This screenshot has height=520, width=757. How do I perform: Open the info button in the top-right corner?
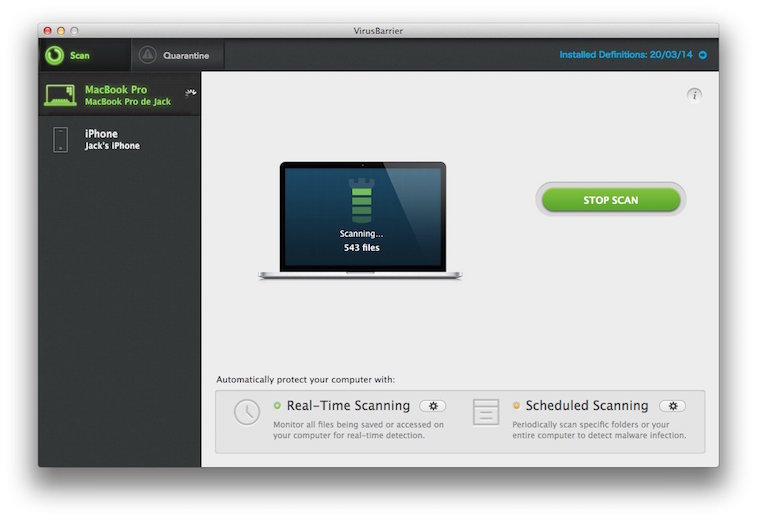coord(694,94)
